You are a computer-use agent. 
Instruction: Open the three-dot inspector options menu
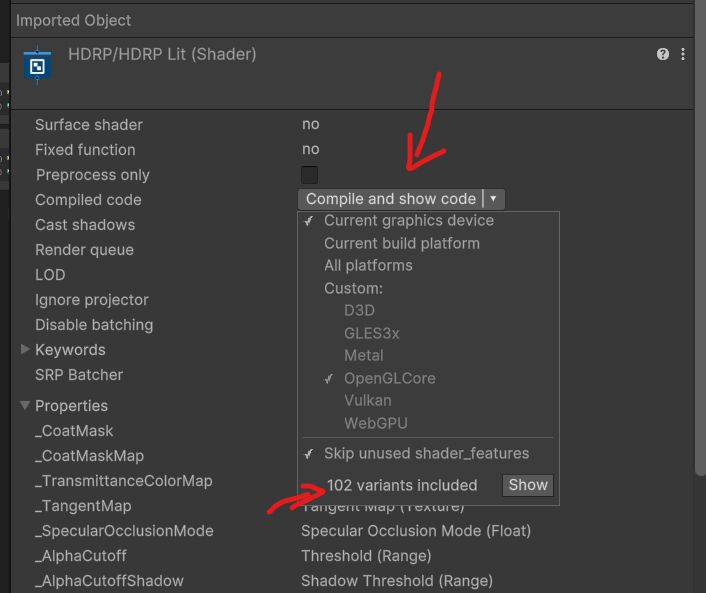pos(683,54)
